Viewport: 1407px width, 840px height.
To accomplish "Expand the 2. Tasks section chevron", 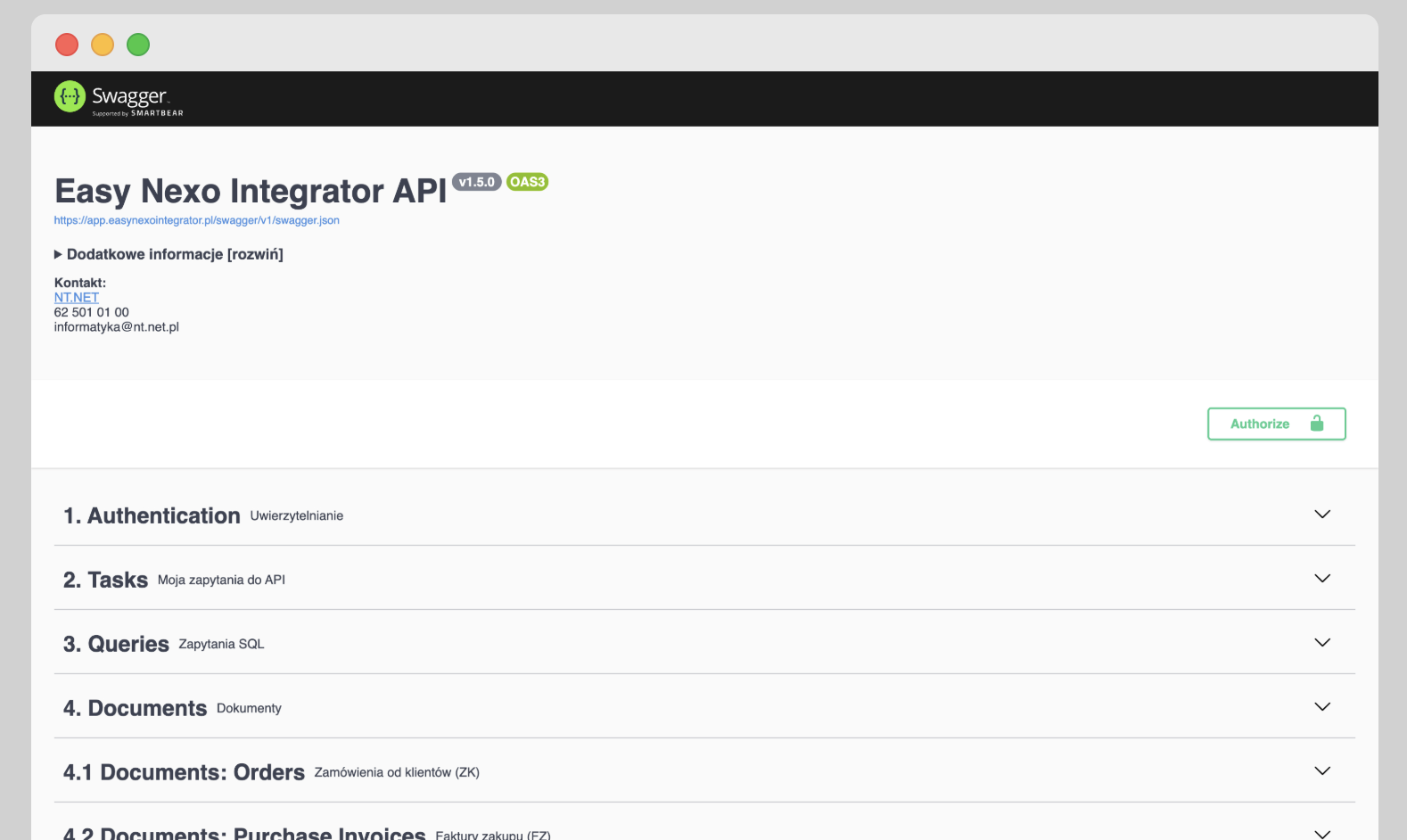I will (1322, 579).
